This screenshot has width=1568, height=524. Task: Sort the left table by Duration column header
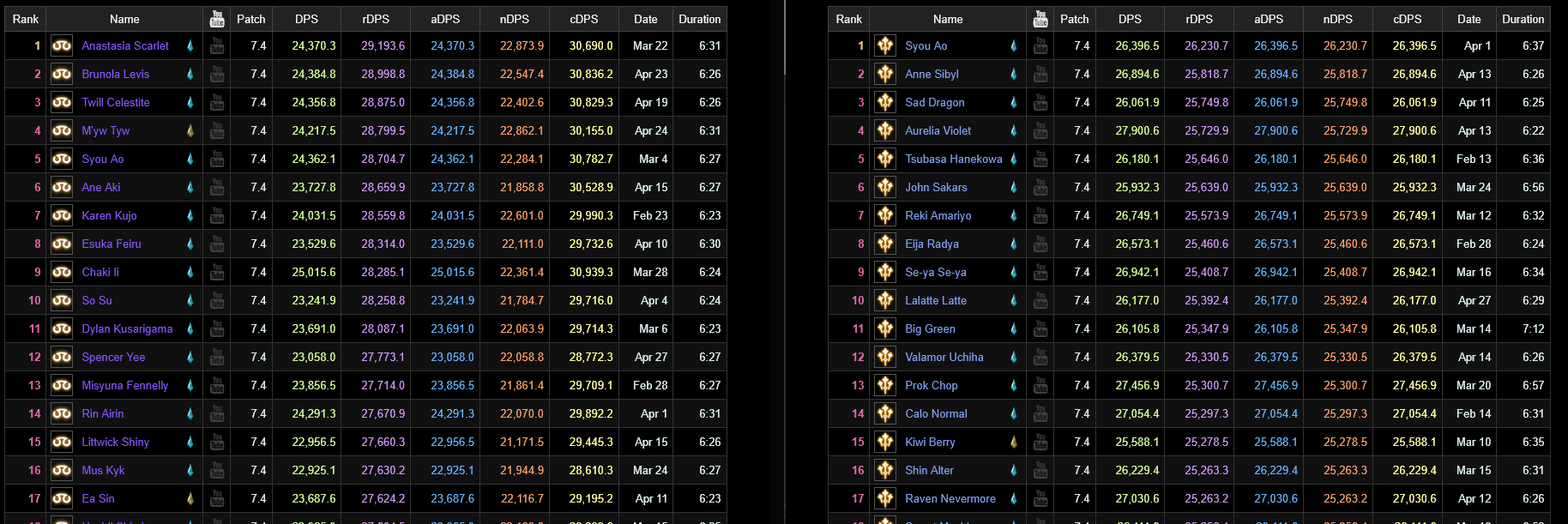pos(700,19)
